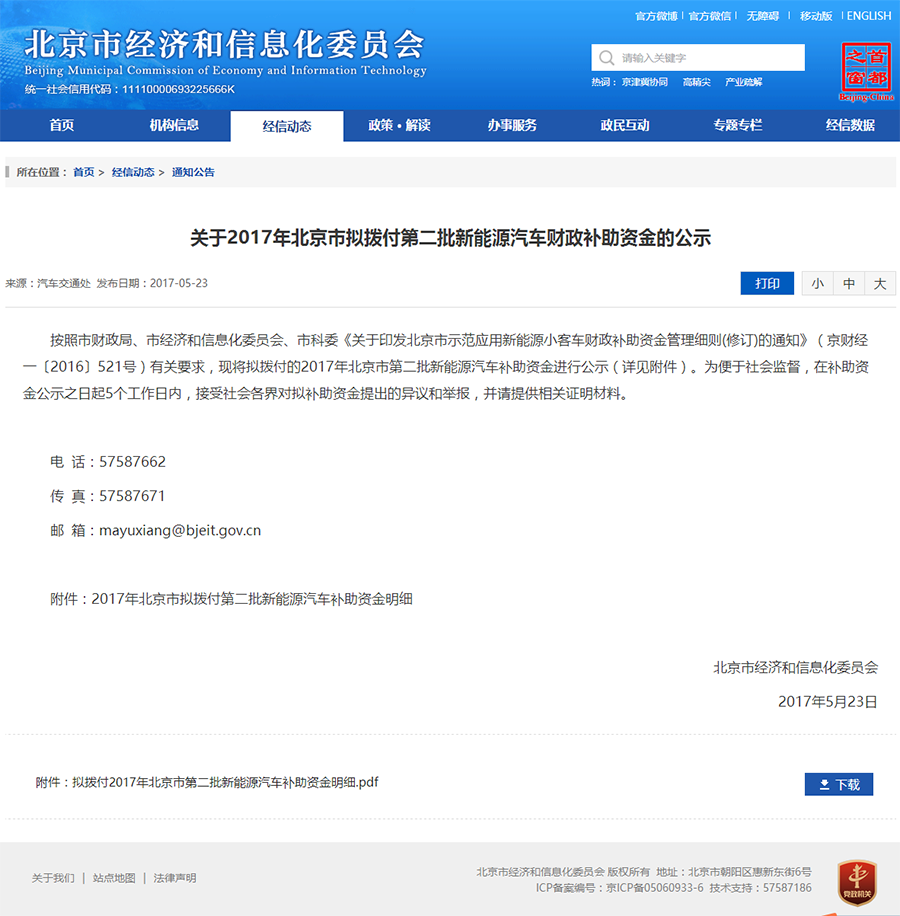Select the 首页 navigation tab
Screen dimensions: 900x916
pyautogui.click(x=62, y=125)
